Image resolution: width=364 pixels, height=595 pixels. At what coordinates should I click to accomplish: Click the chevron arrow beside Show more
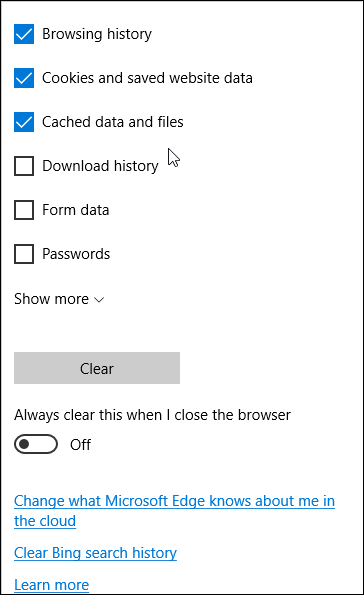pyautogui.click(x=99, y=300)
